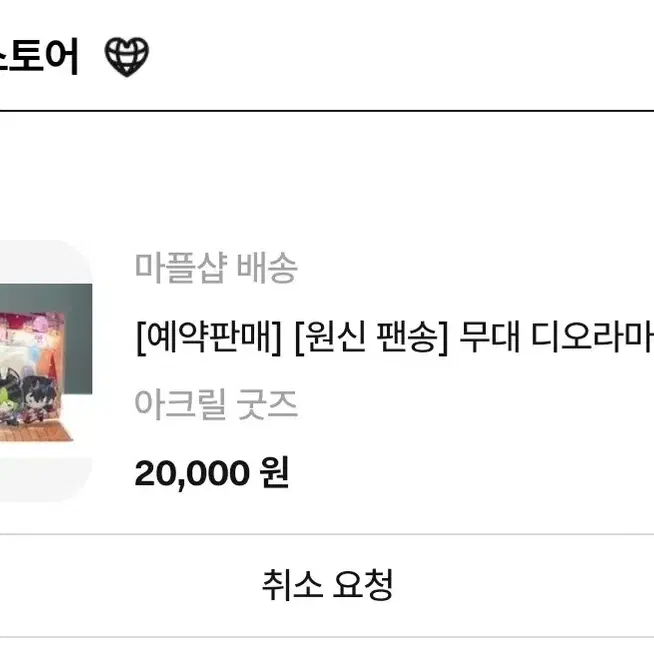This screenshot has width=654, height=654.
Task: Click the dark teal wall in thumbnail
Action: click(x=77, y=338)
